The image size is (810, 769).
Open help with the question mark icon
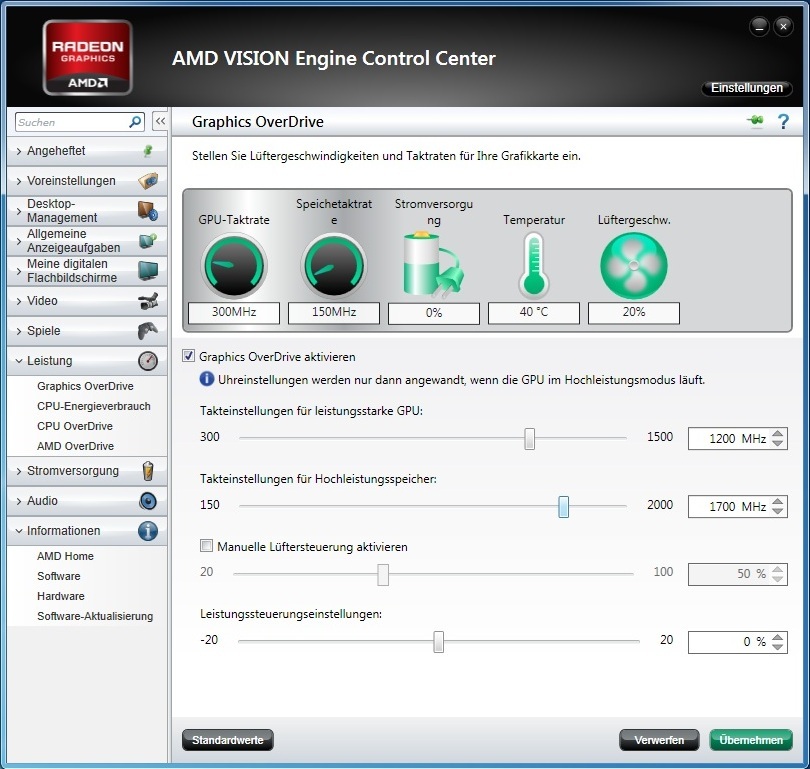[783, 121]
